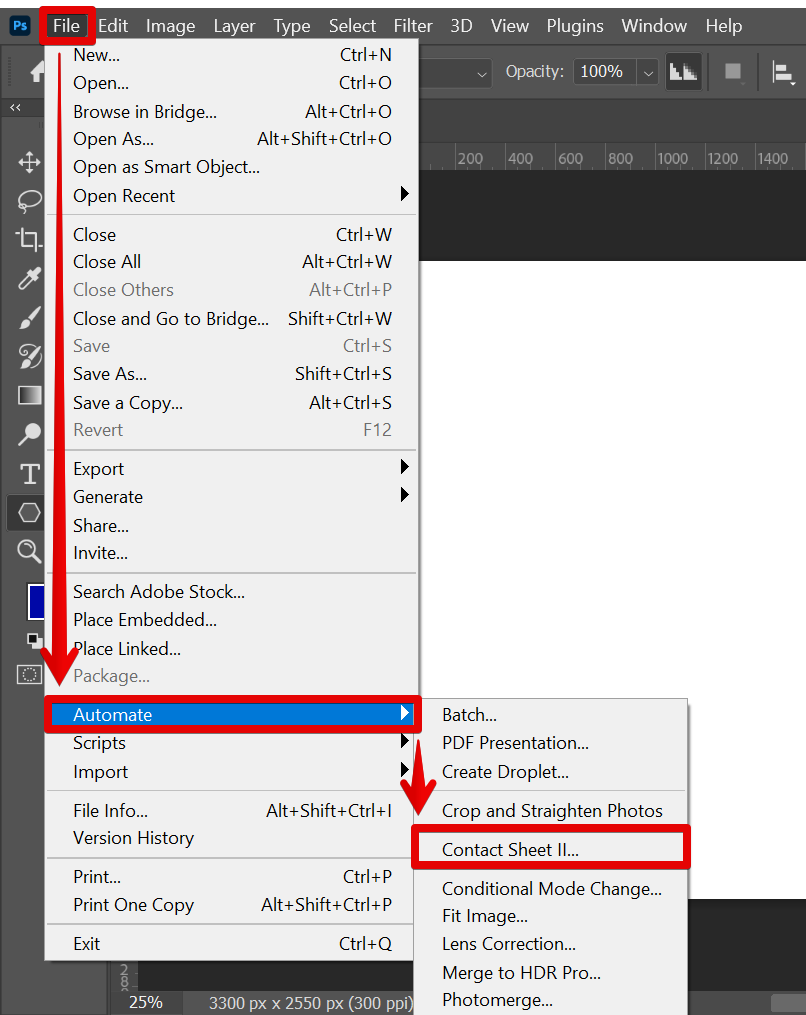Screen dimensions: 806x1015
Task: Select the Gradient tool
Action: tap(29, 395)
